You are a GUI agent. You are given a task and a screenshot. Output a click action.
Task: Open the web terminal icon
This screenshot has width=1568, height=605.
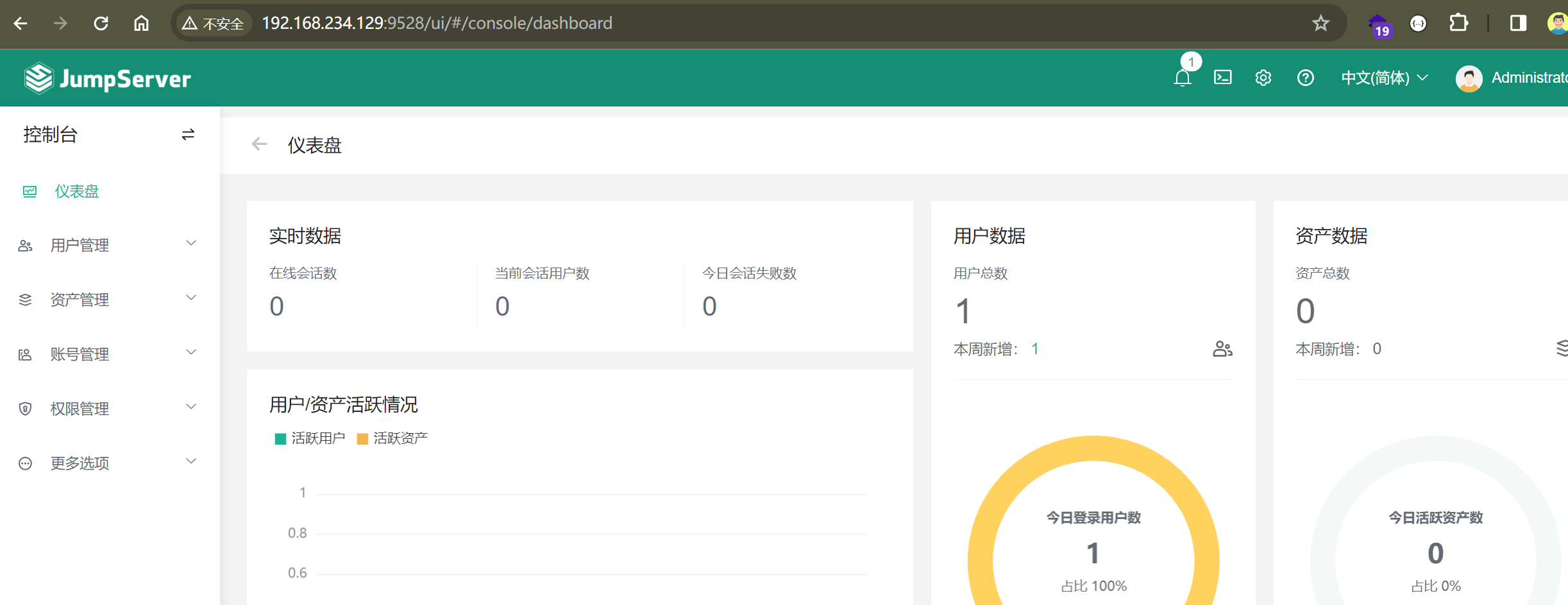point(1223,78)
